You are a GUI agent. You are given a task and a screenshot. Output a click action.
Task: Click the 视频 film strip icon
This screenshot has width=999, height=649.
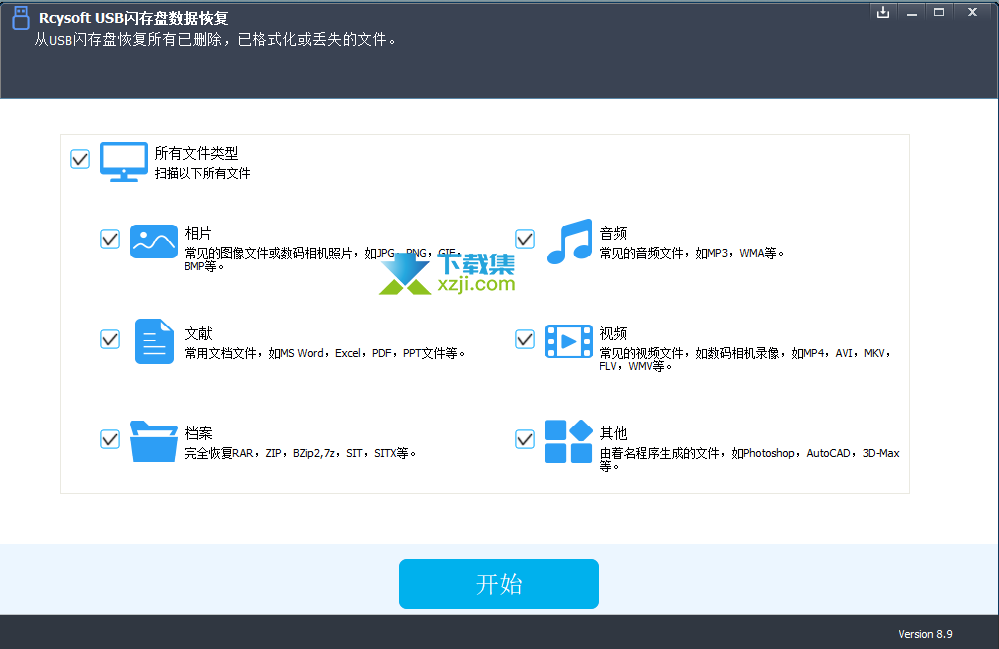coord(568,341)
